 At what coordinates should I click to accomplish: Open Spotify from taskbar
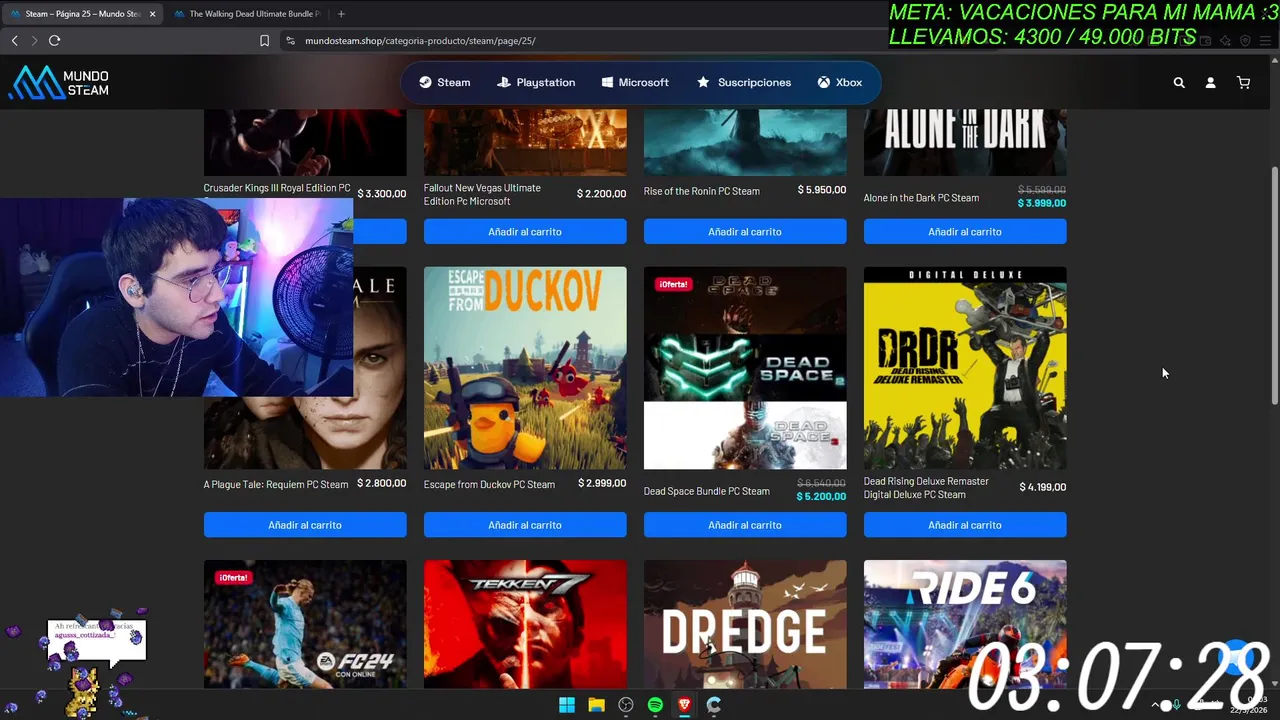click(655, 705)
